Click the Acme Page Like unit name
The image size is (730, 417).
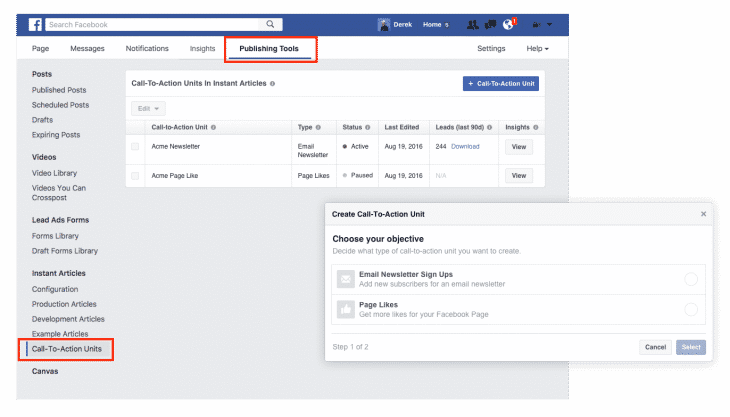175,176
